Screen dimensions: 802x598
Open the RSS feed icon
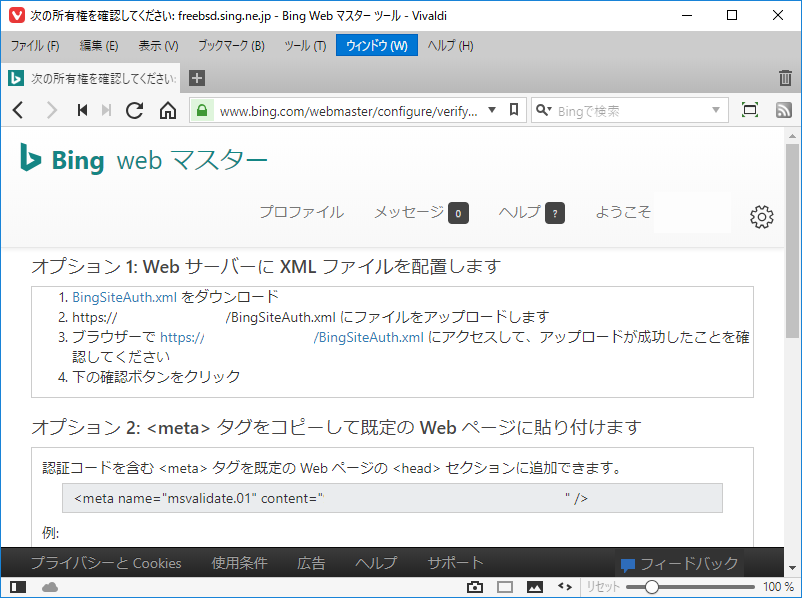(784, 110)
